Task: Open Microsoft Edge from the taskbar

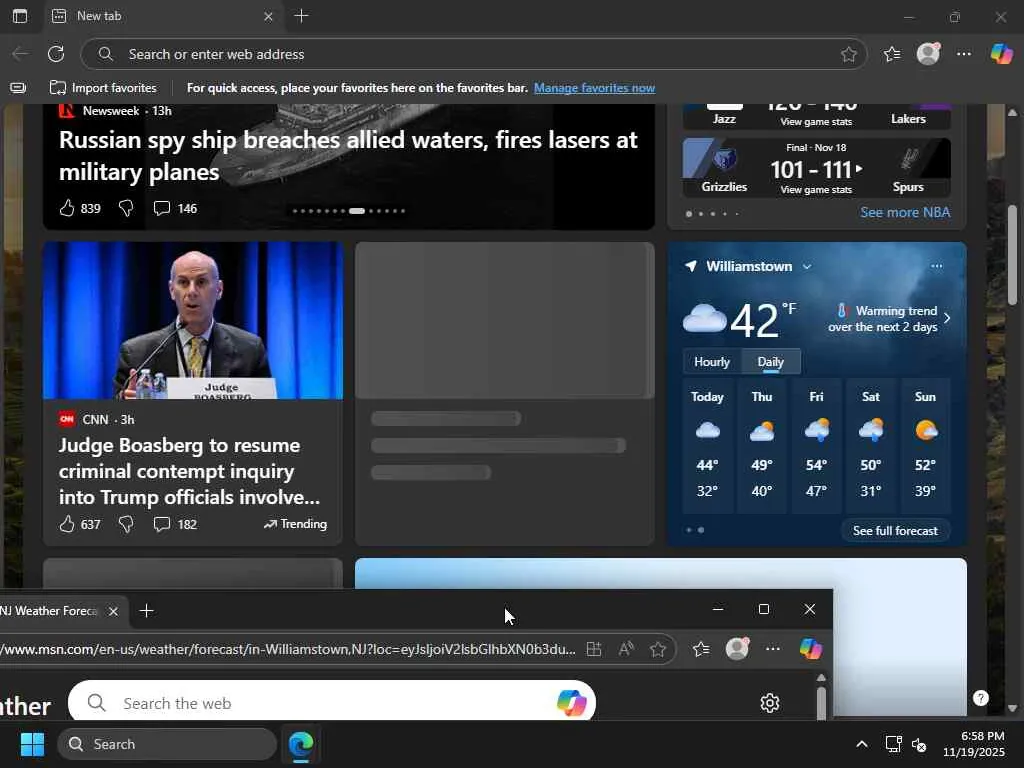Action: click(x=301, y=744)
